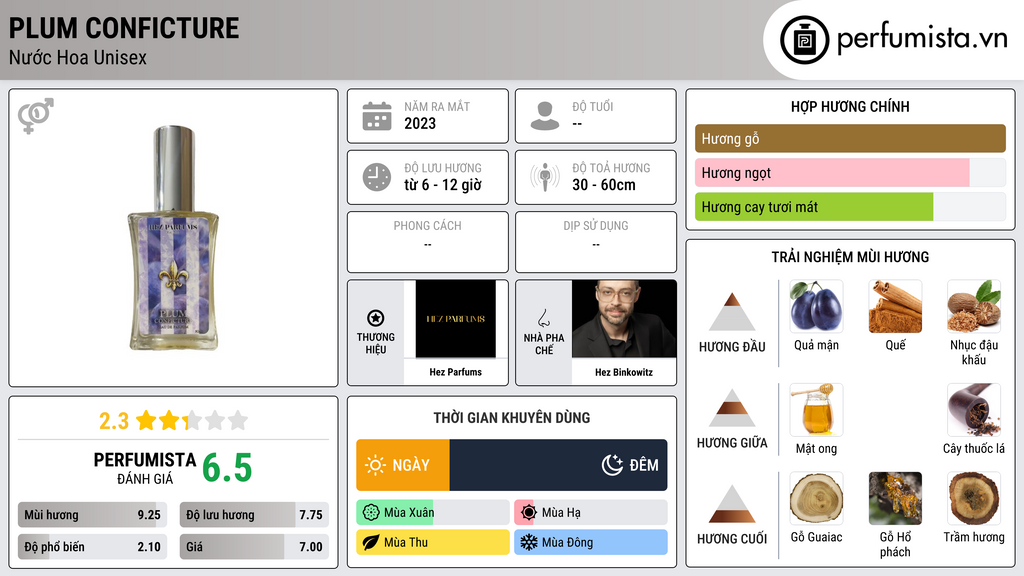The width and height of the screenshot is (1024, 576).
Task: Click the clock icon for longevity
Action: coord(377,177)
